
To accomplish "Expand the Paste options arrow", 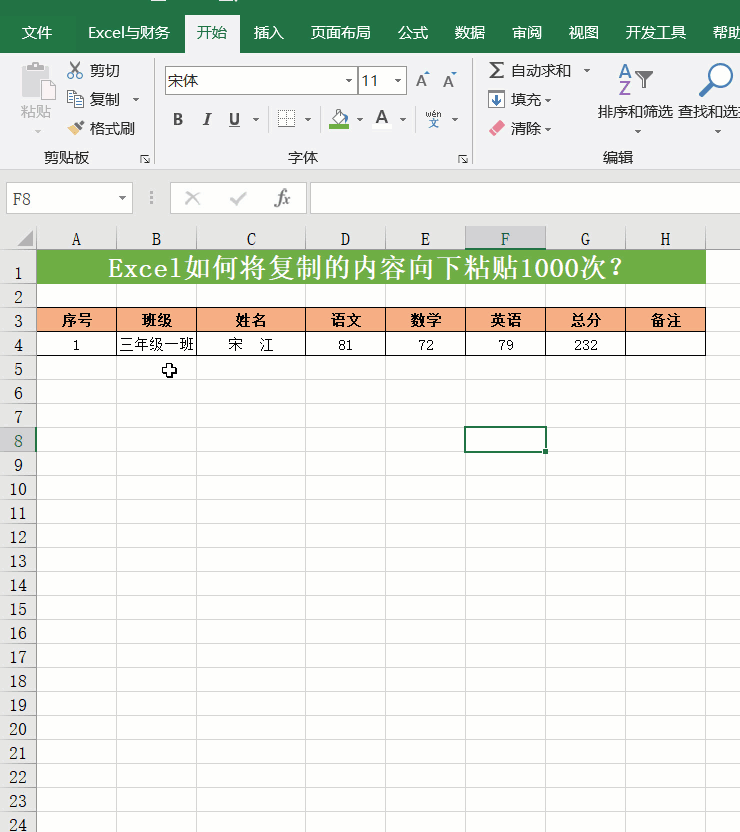I will tap(37, 131).
